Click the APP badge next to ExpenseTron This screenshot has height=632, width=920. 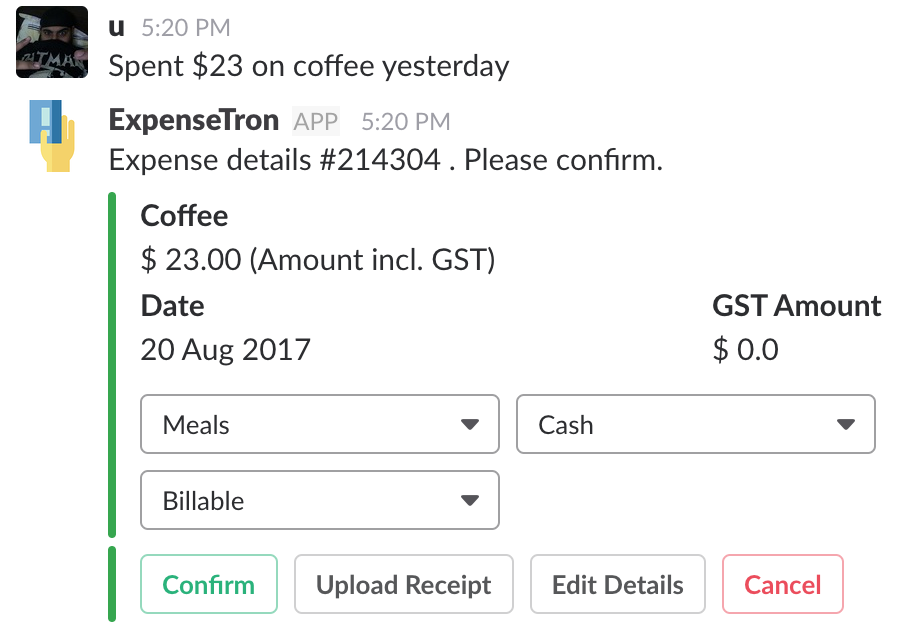point(316,122)
